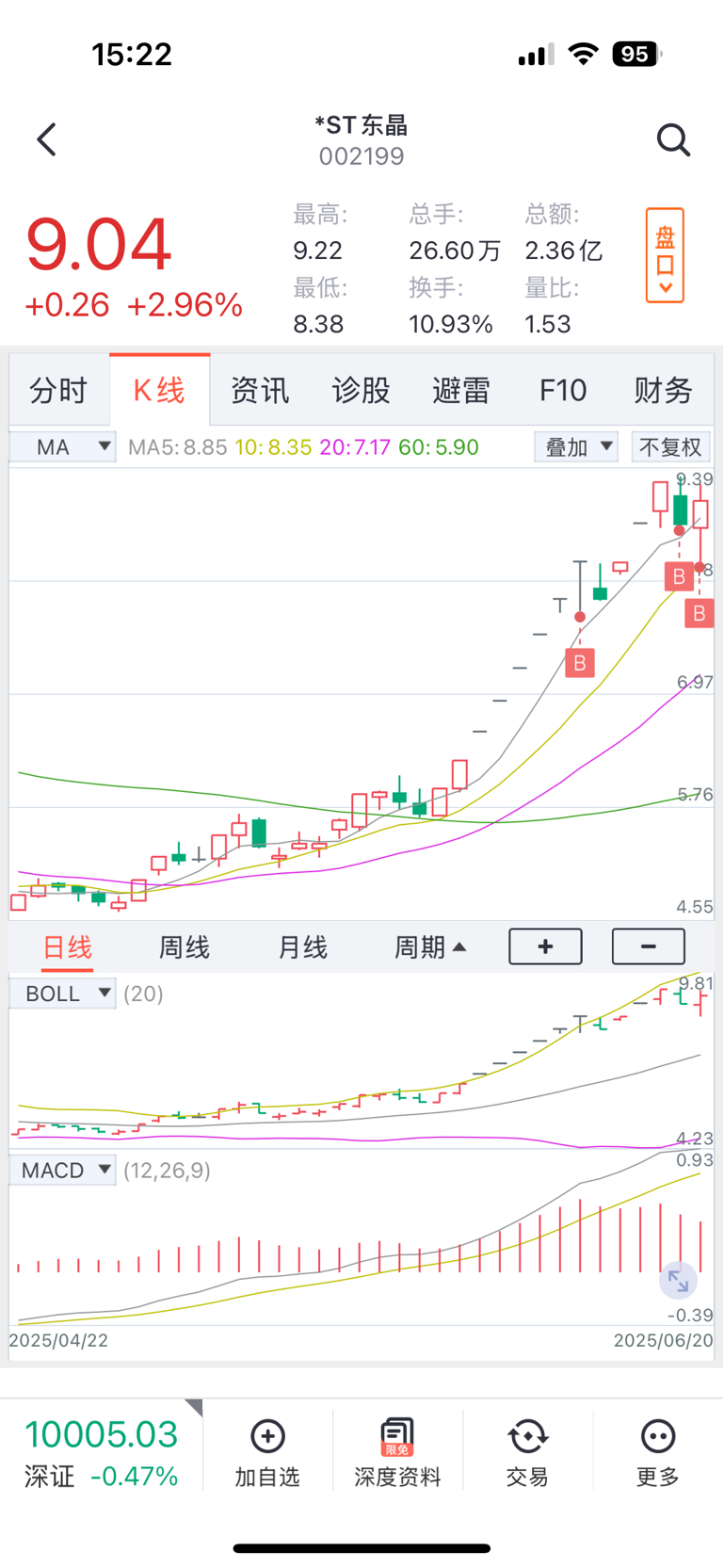Toggle the 不复权 adjustment option
Screen dimensions: 724x1568
(670, 446)
